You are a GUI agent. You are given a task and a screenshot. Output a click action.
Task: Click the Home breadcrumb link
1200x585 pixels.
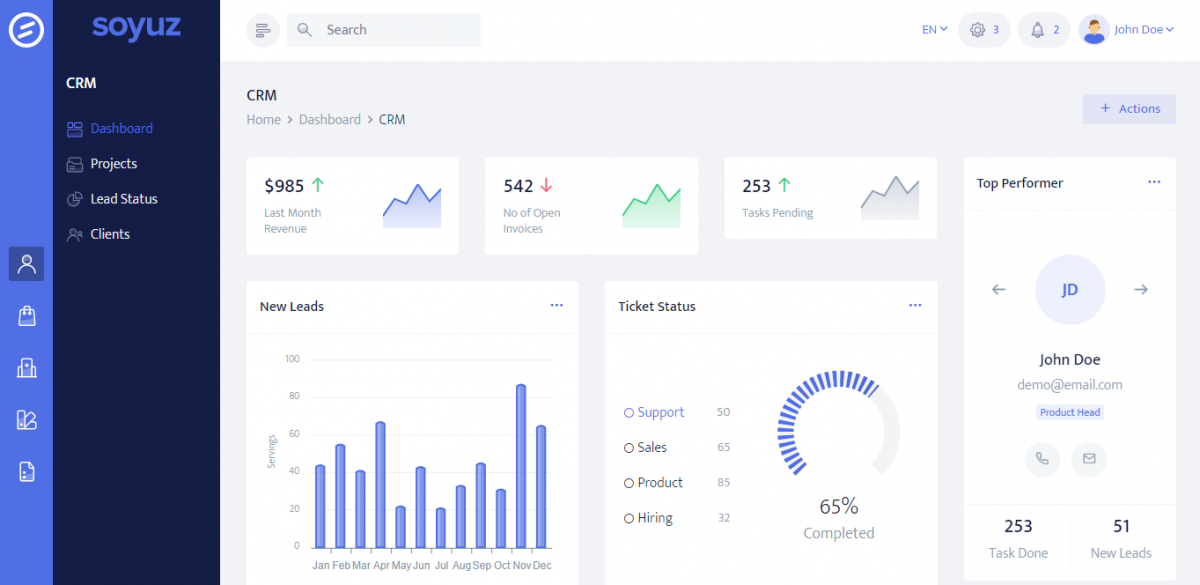264,120
